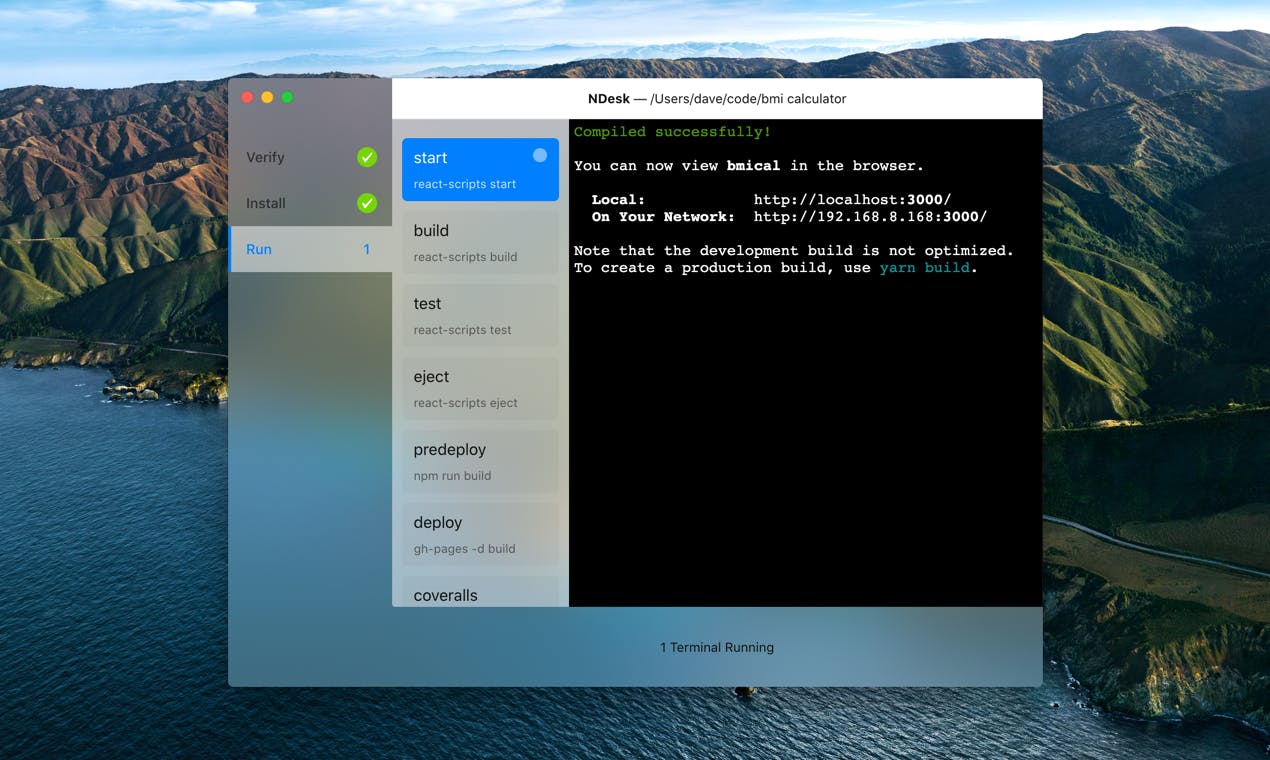This screenshot has width=1270, height=760.
Task: Open the Install step in sidebar
Action: [x=310, y=203]
